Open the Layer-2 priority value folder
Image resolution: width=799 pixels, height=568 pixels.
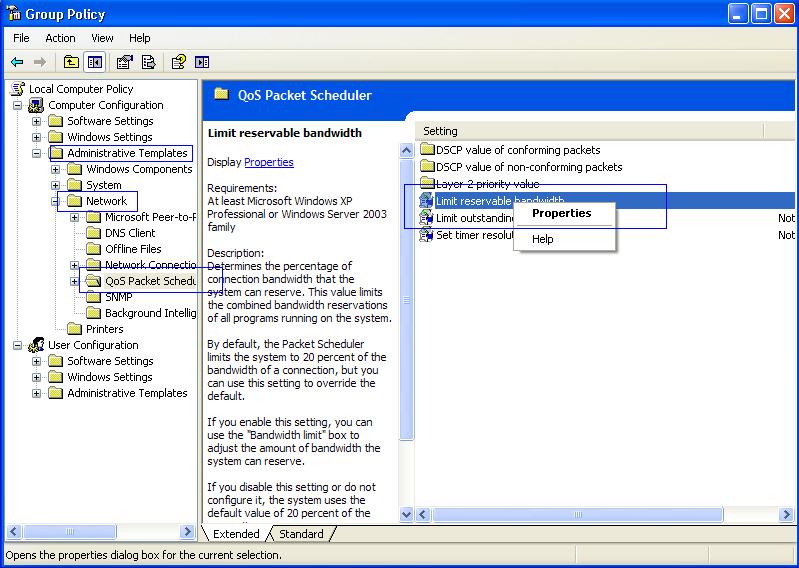point(427,183)
